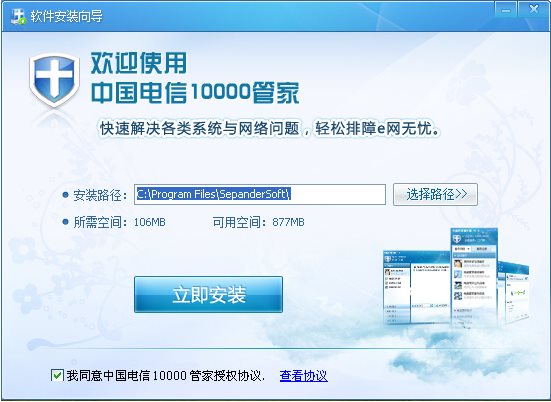Click the 我同意中国电信10000管家授权协议 label text

click(166, 376)
